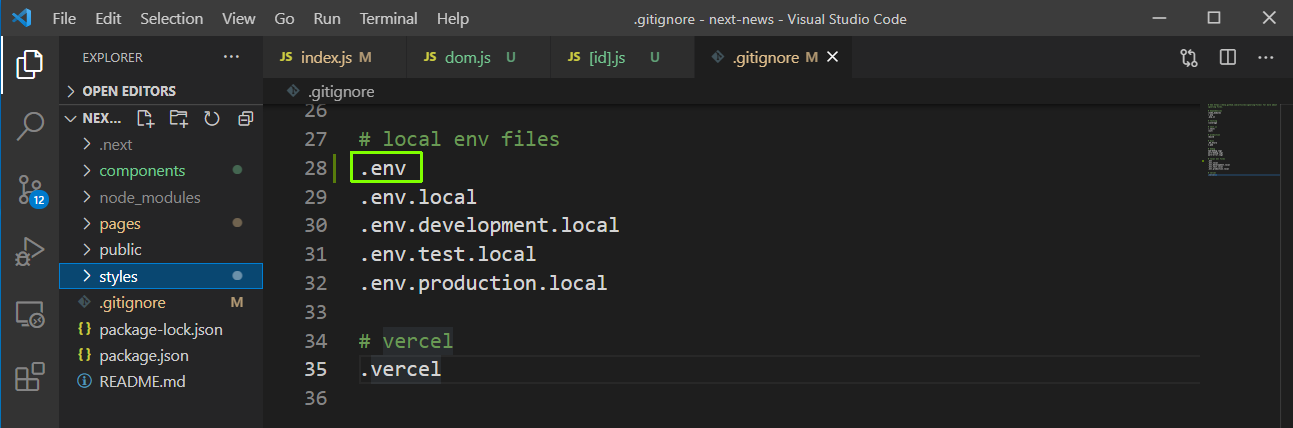This screenshot has width=1293, height=428.
Task: Maximize the VS Code window
Action: (x=1214, y=18)
